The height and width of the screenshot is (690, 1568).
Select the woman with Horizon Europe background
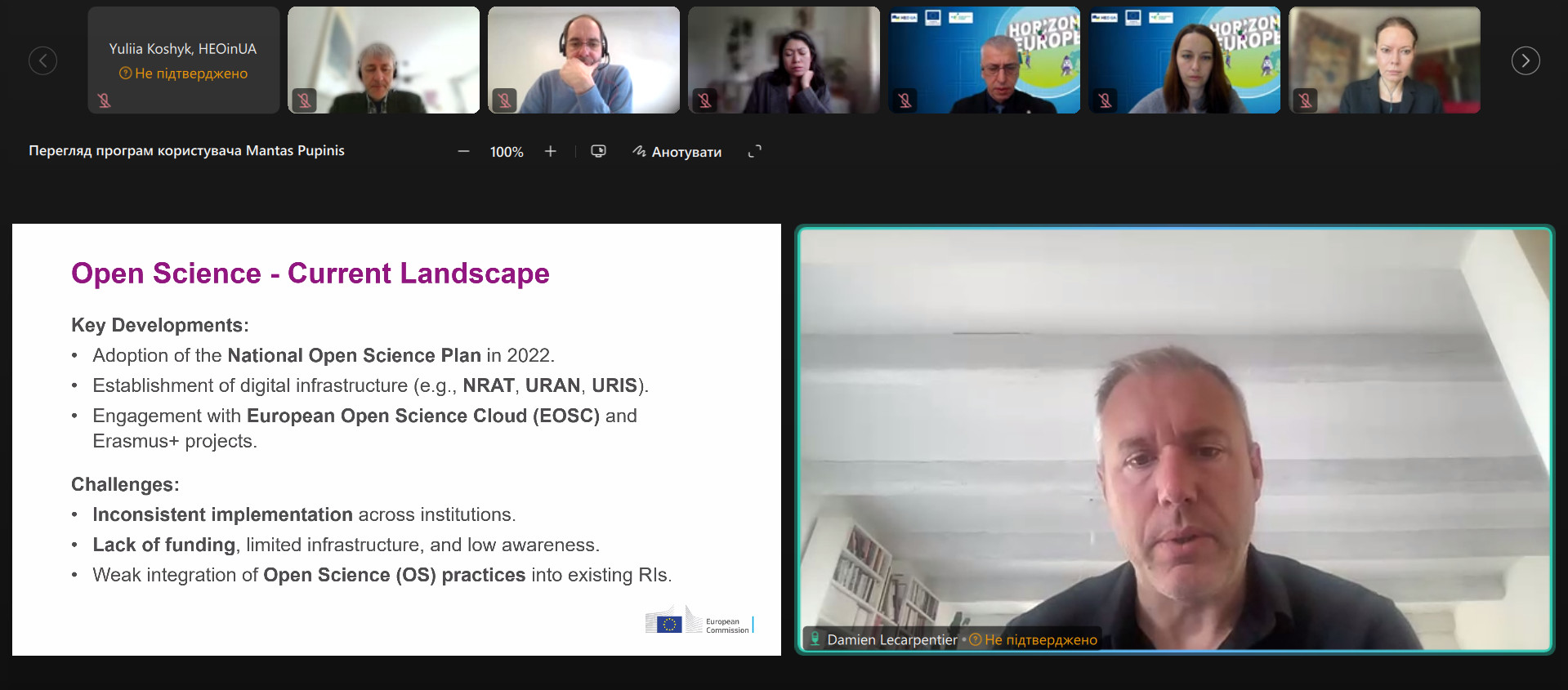pyautogui.click(x=1184, y=60)
